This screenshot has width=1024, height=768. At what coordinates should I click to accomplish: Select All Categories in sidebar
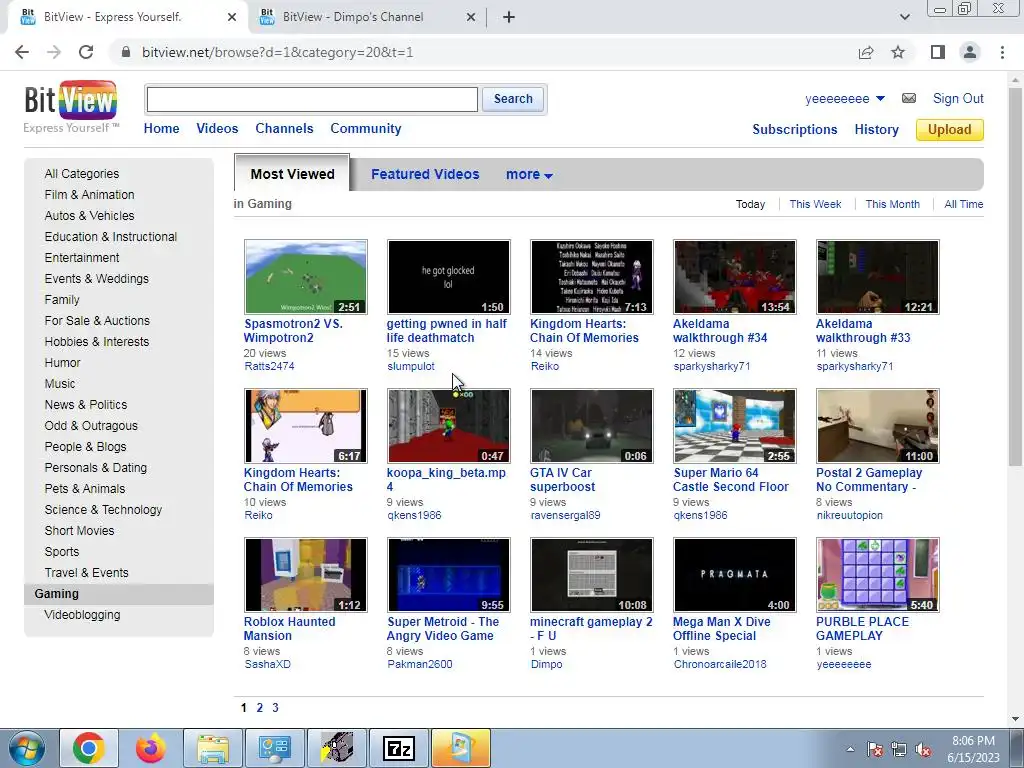(x=82, y=174)
